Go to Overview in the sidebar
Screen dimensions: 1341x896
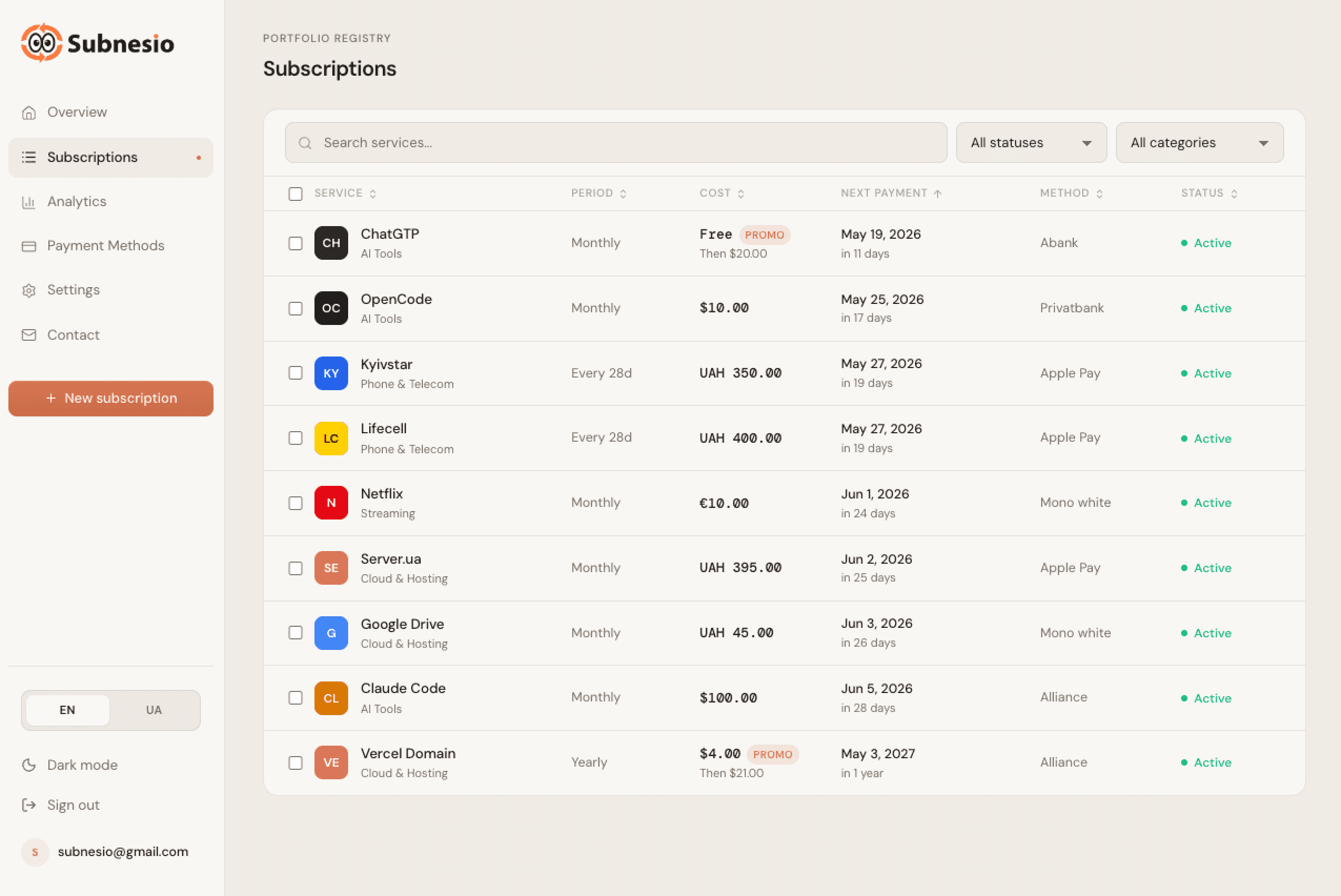111,113
